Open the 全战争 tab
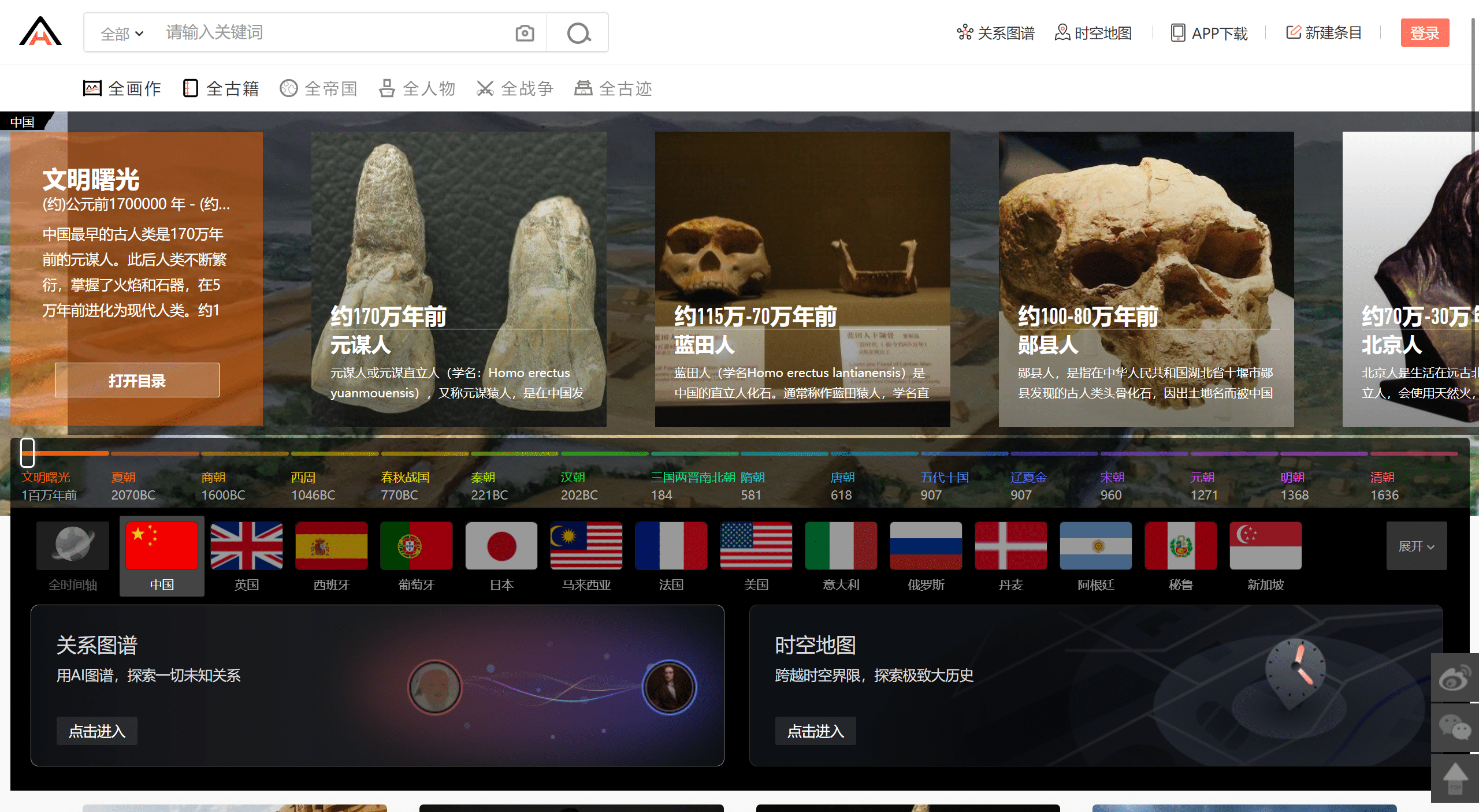Screen dimensions: 1479x812 515,88
